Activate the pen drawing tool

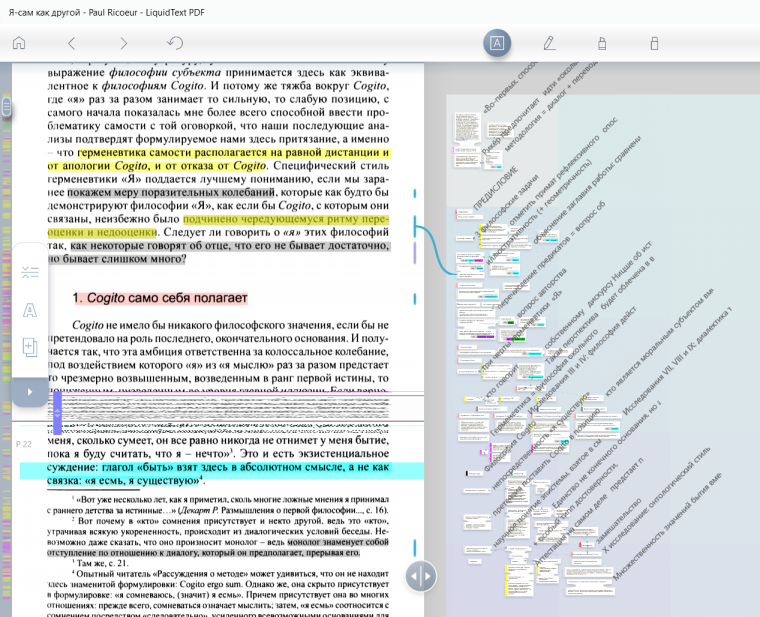549,43
